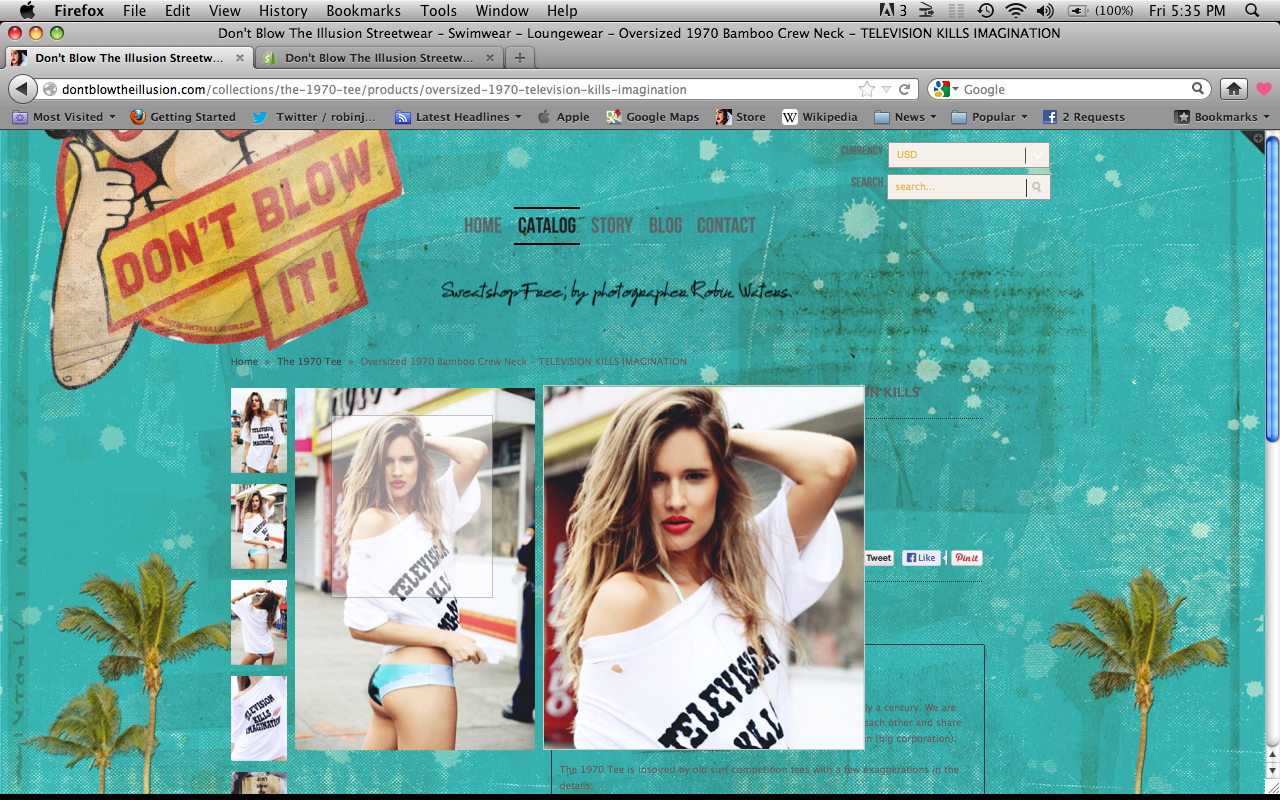Open the Bookmarks menu in the menu bar
This screenshot has width=1280, height=800.
pos(364,11)
